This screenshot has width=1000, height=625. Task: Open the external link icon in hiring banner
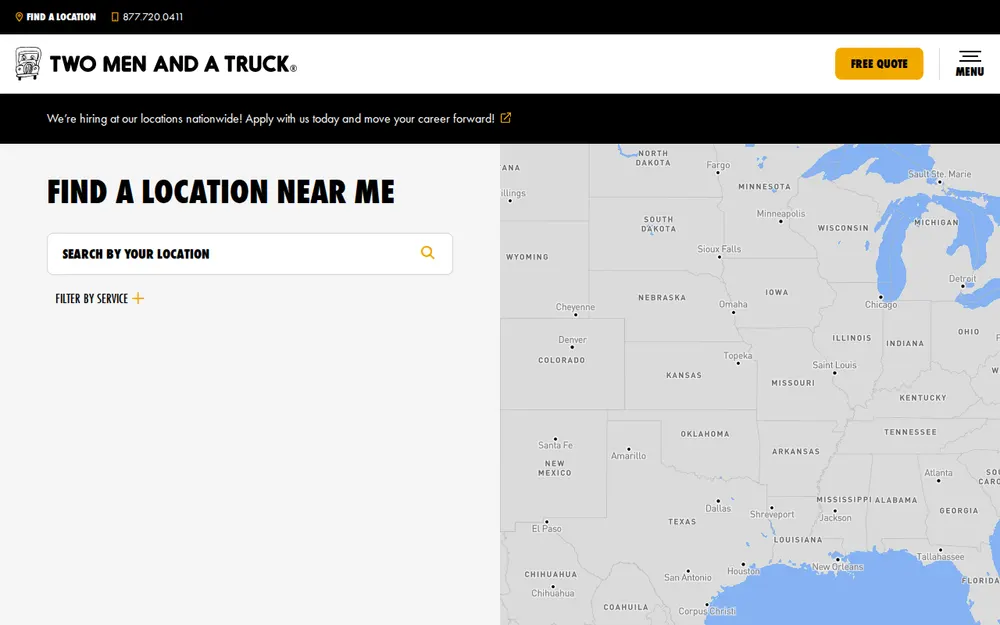pos(506,118)
